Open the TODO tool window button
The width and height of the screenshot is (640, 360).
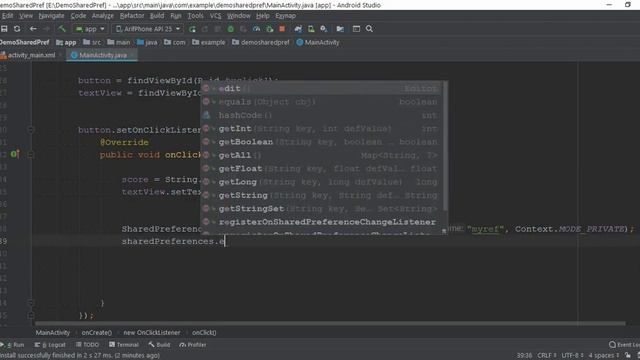pyautogui.click(x=87, y=345)
